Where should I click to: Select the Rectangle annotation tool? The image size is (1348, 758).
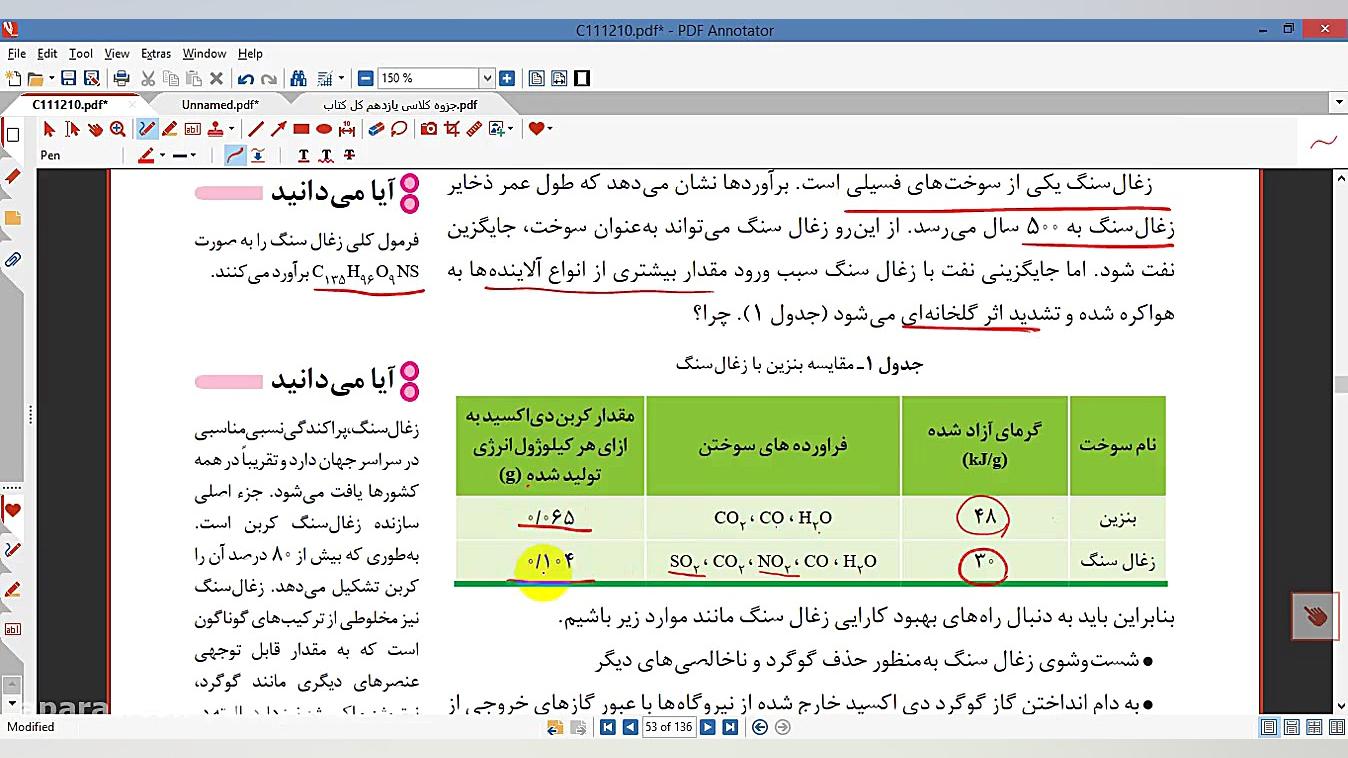coord(302,130)
